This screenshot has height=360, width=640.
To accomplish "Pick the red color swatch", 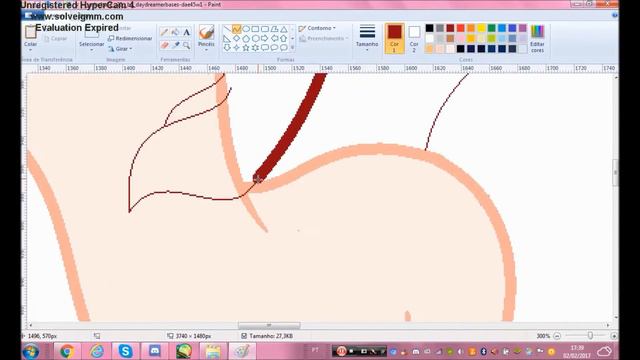I will 460,28.
